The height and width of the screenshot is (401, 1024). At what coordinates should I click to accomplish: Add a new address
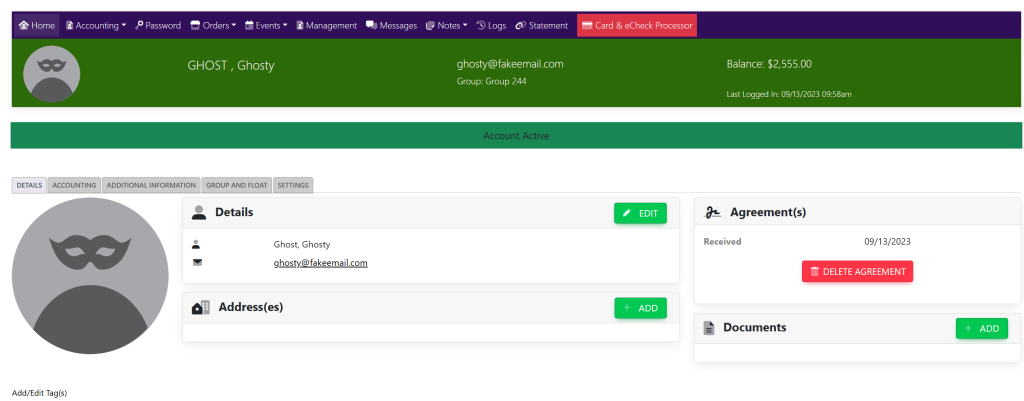point(640,308)
